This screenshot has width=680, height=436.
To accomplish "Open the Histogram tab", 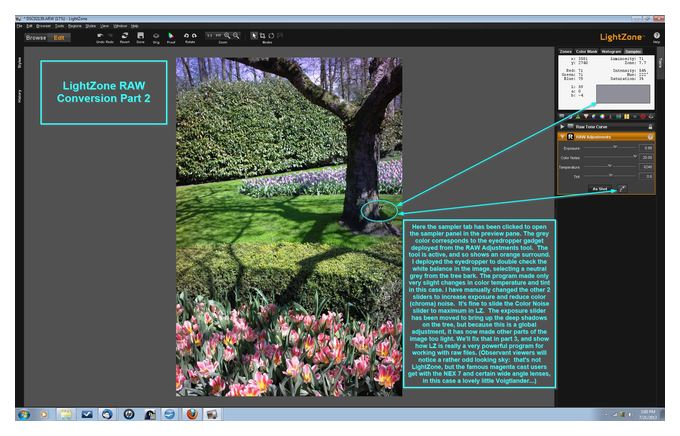I will 611,51.
